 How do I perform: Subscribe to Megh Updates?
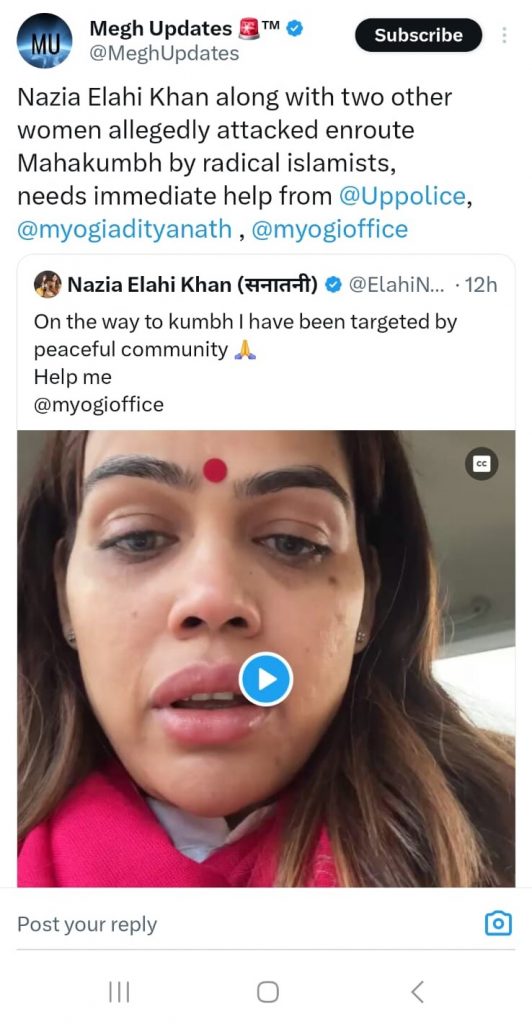tap(418, 35)
